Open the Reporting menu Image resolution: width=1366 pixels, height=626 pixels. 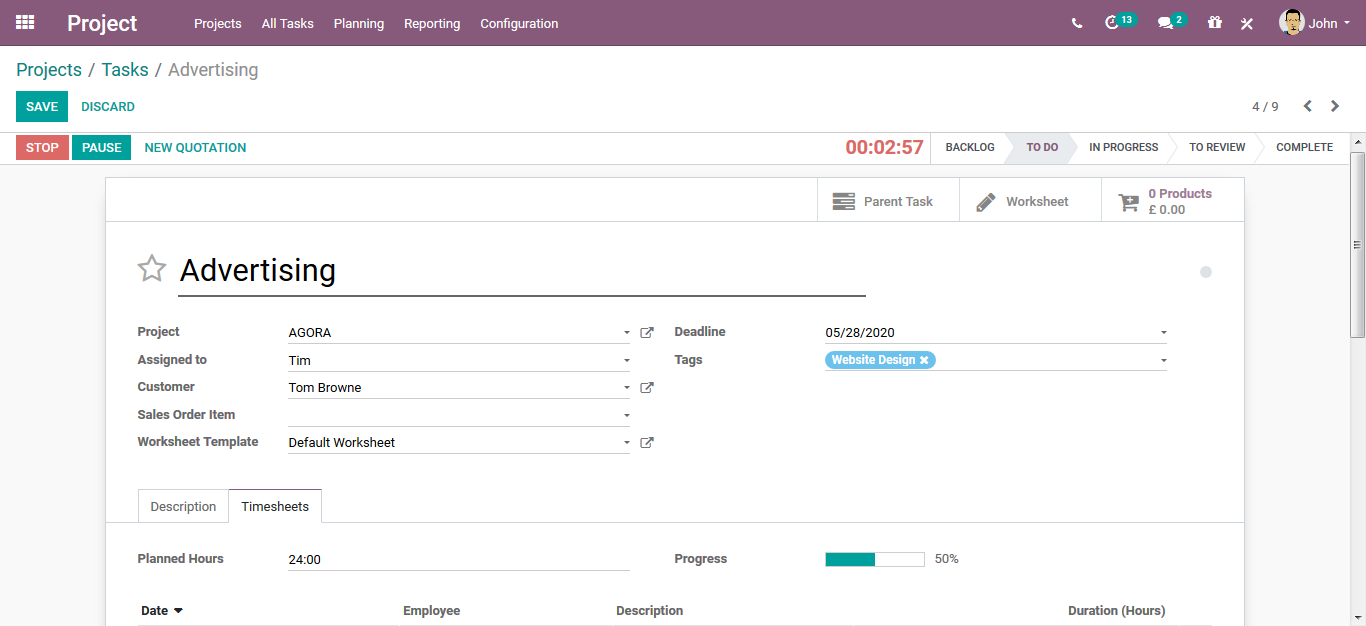click(x=432, y=23)
